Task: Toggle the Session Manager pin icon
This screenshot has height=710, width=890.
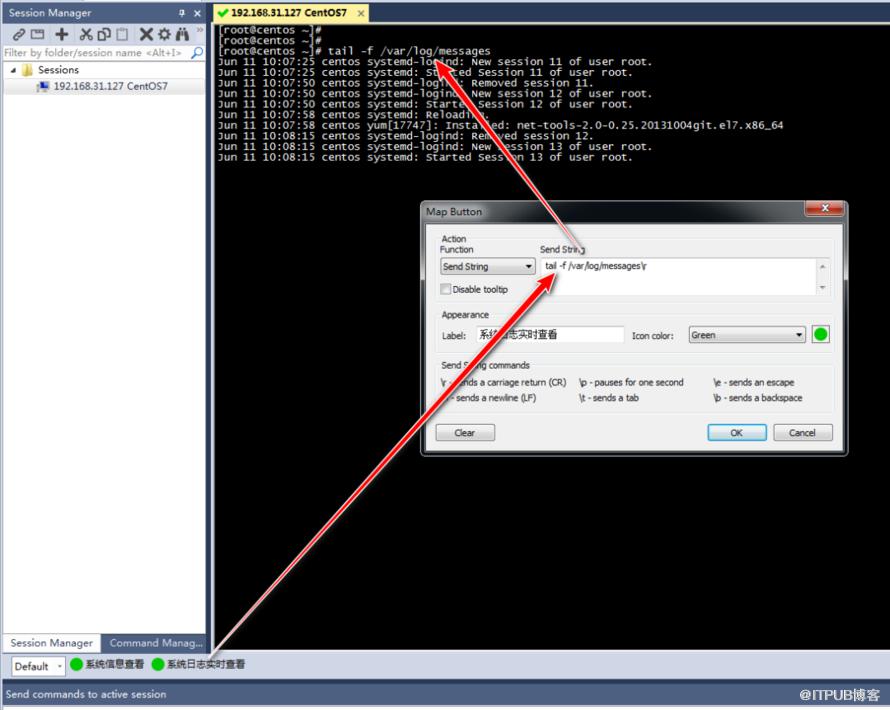Action: 182,13
